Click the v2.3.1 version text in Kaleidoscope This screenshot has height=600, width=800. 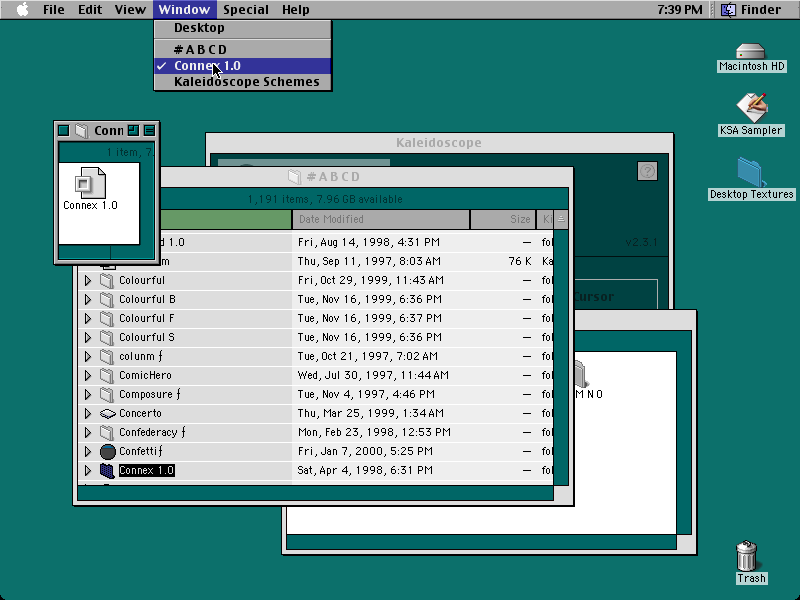641,242
